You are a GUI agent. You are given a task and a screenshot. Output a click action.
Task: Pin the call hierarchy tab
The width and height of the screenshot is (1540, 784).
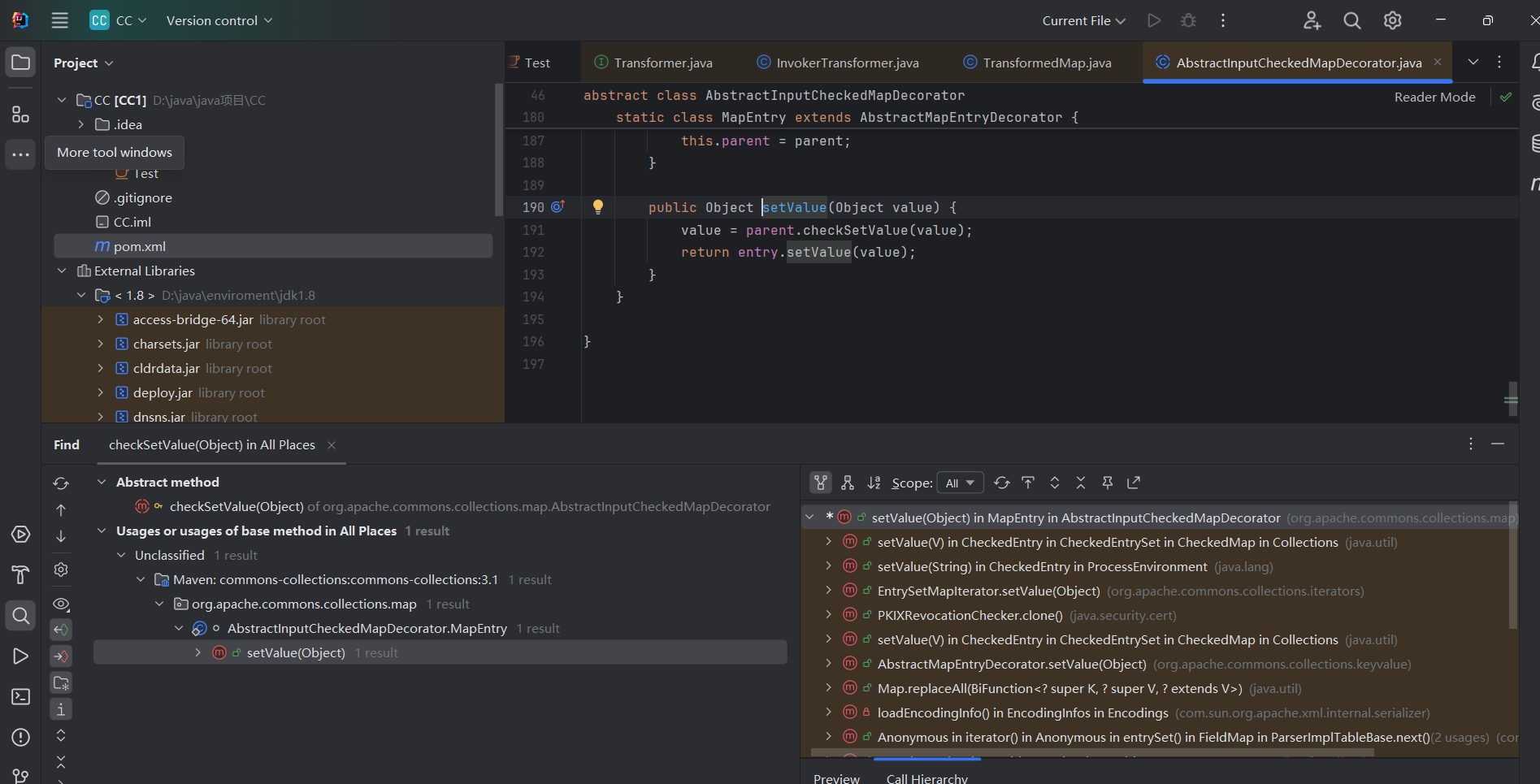pos(1107,483)
